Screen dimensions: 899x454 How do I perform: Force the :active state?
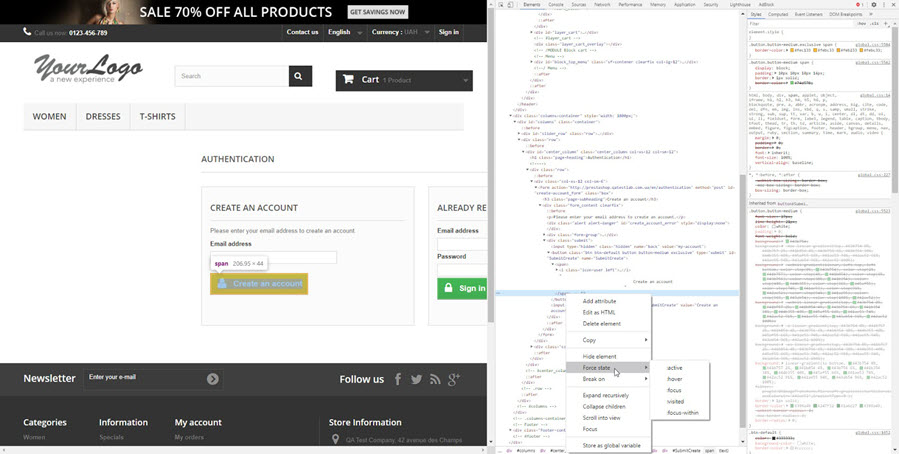pyautogui.click(x=681, y=368)
